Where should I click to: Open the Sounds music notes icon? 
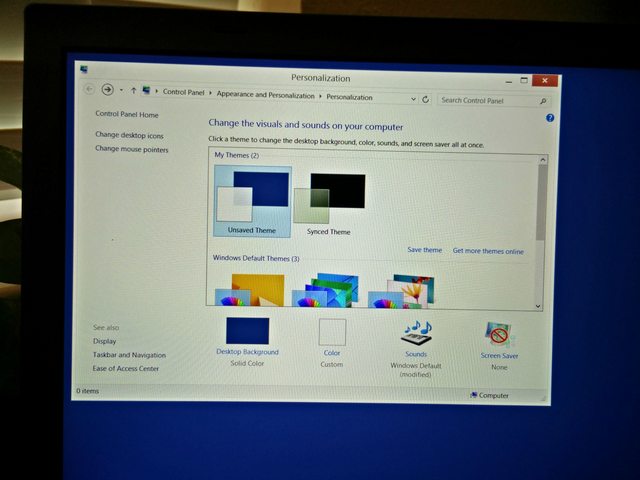point(417,333)
